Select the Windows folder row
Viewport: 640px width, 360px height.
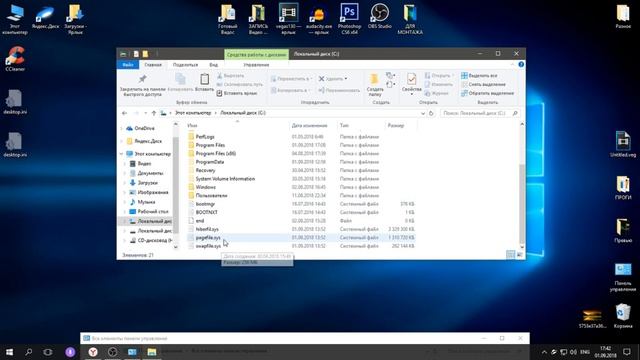[301, 187]
